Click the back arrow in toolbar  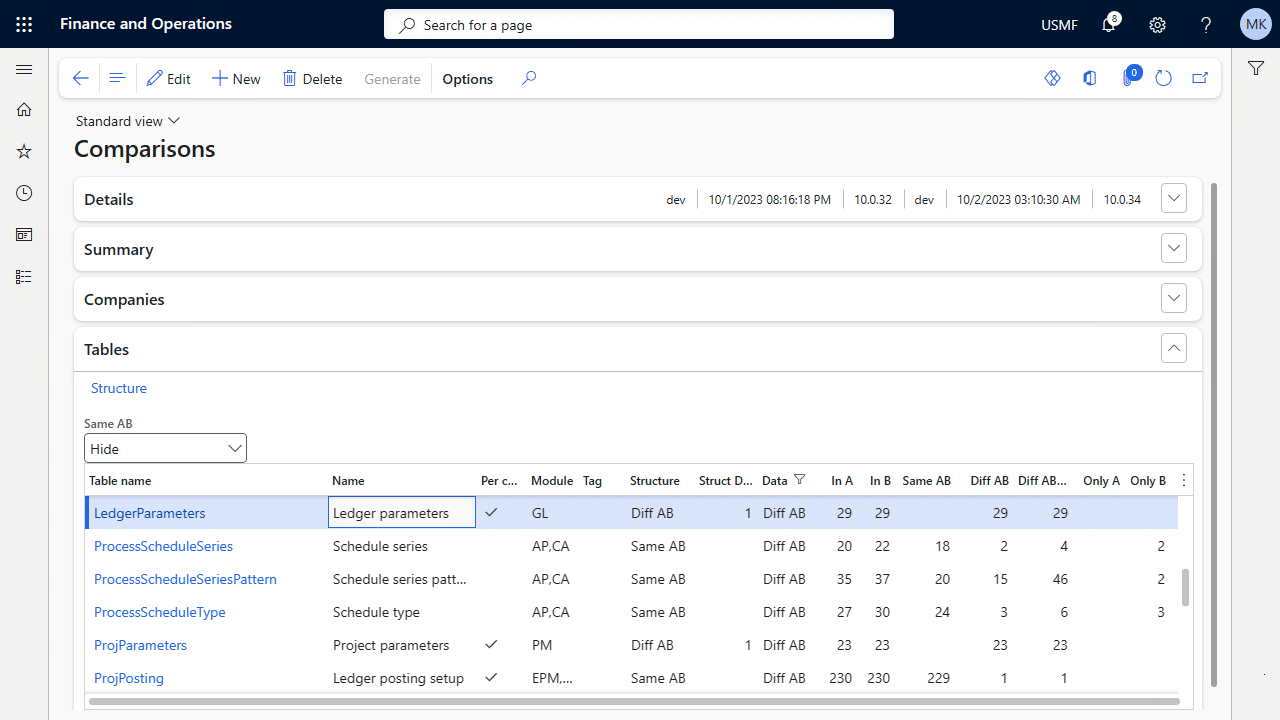(x=81, y=79)
